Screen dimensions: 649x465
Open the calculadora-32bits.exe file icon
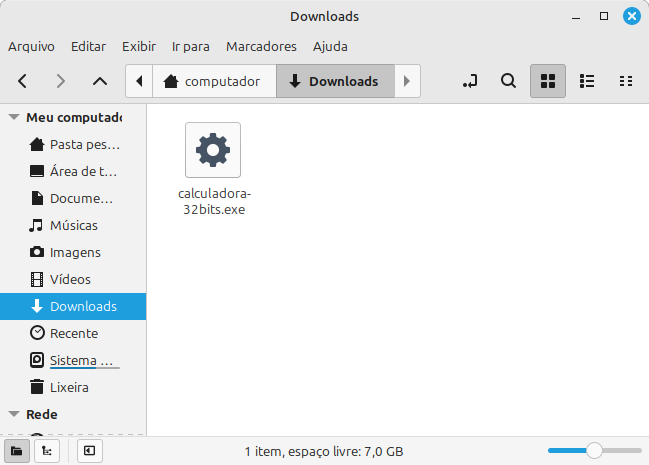[213, 150]
